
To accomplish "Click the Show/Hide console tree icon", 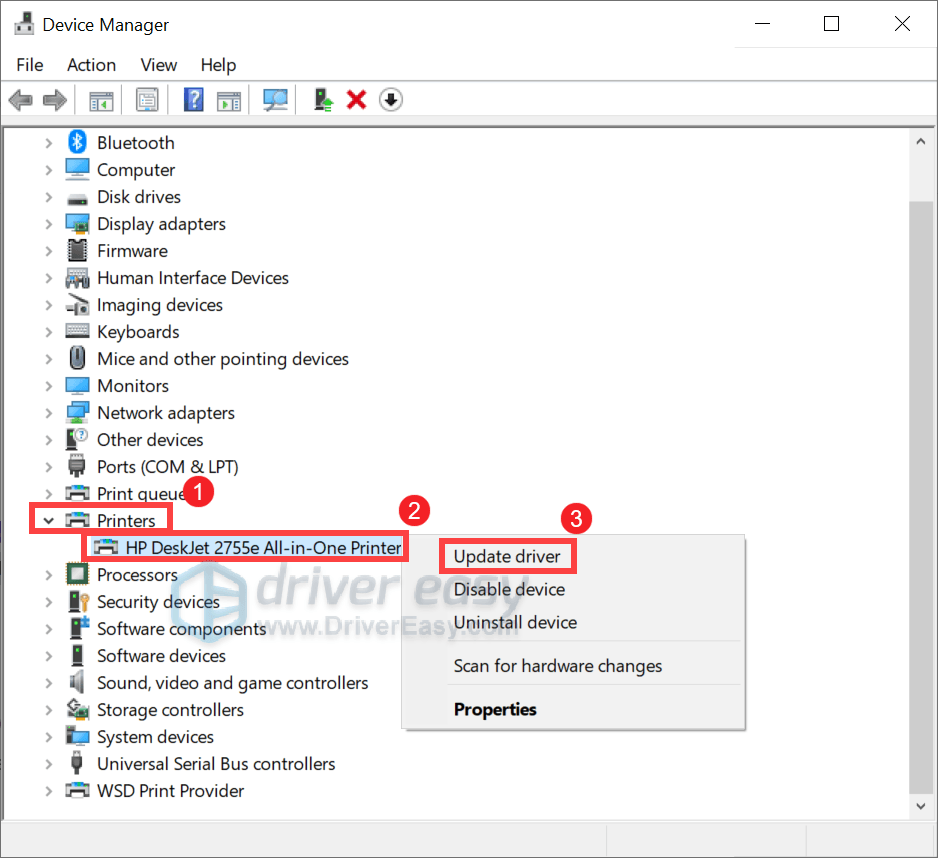I will tap(101, 100).
